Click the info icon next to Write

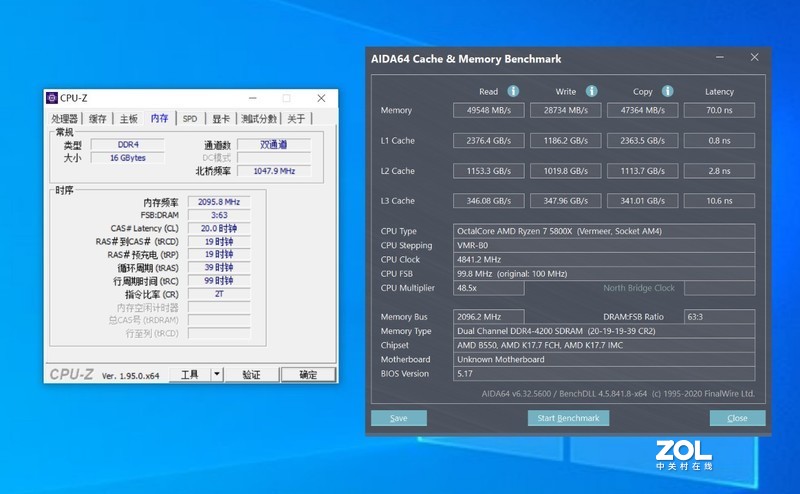pyautogui.click(x=591, y=91)
